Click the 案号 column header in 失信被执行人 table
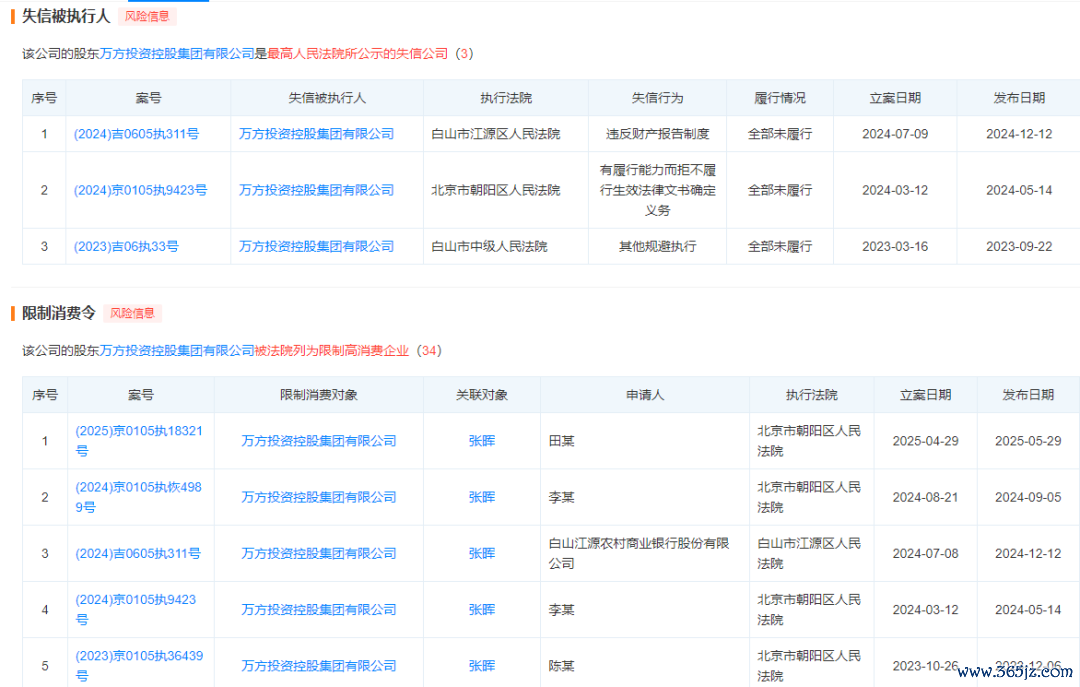This screenshot has height=687, width=1080. coord(148,98)
